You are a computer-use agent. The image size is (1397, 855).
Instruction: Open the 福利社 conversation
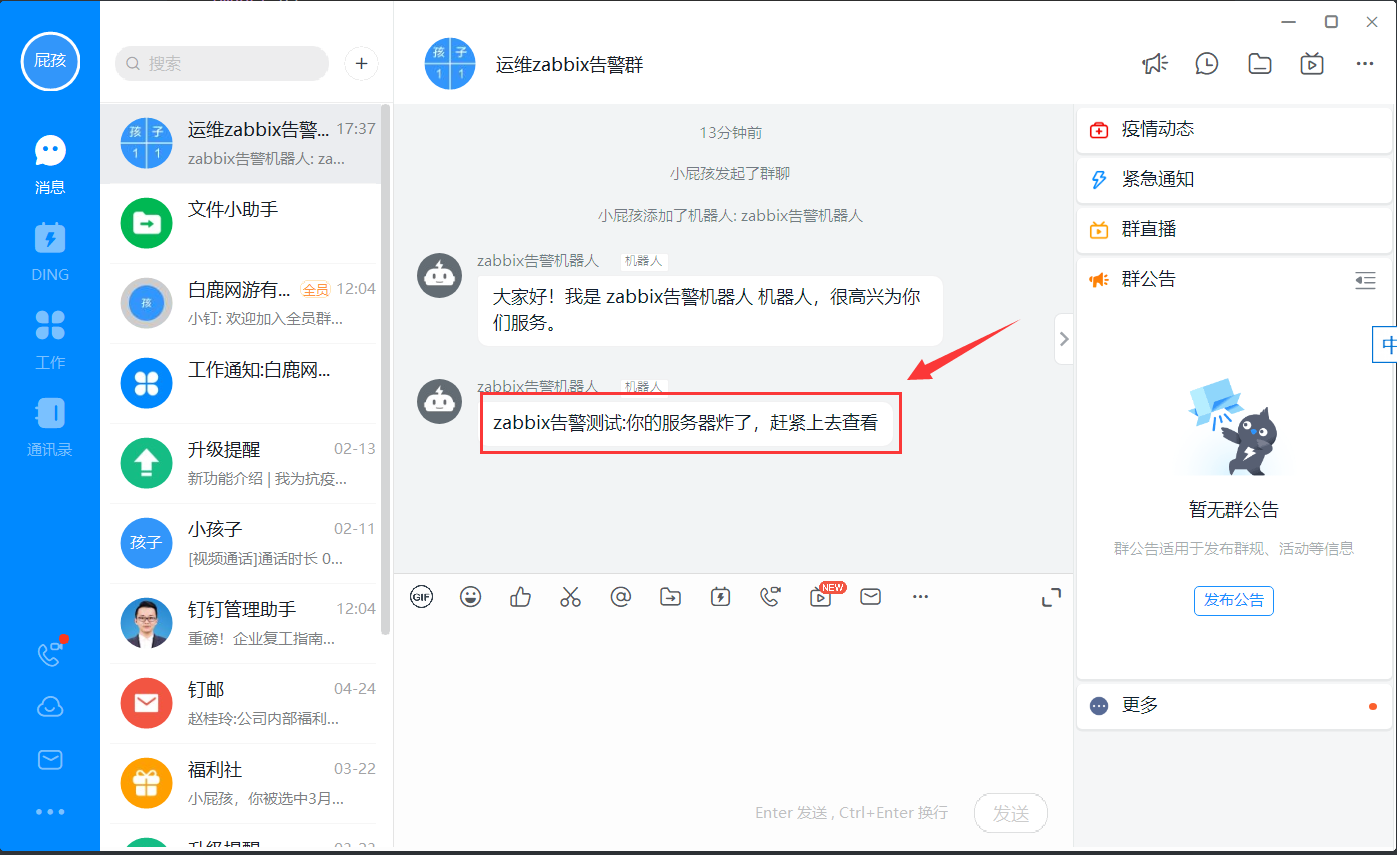(240, 784)
